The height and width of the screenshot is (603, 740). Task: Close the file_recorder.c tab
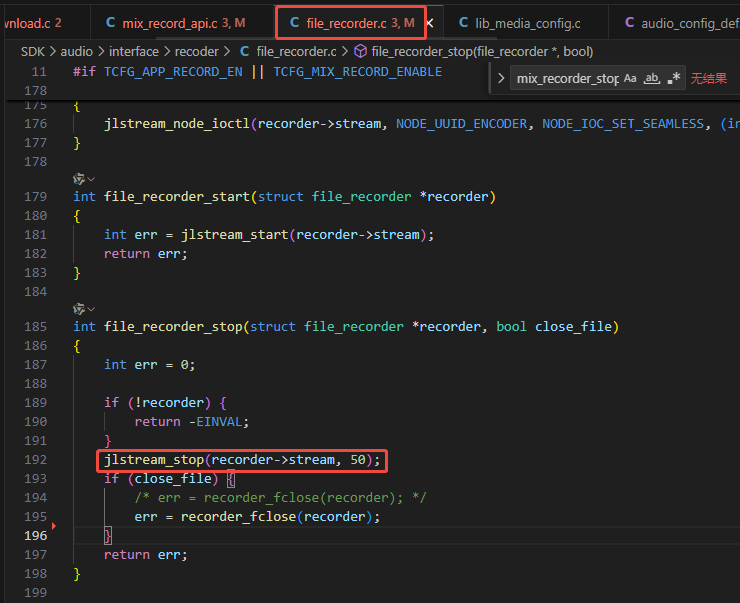[x=430, y=23]
